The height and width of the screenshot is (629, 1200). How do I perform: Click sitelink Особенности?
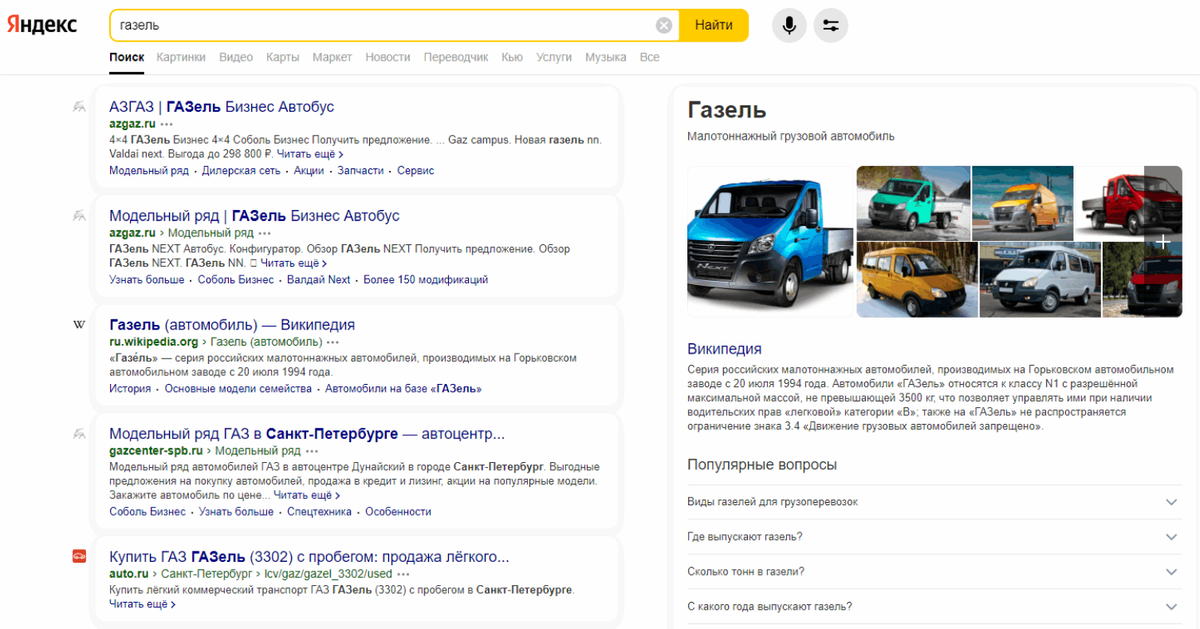pos(398,512)
